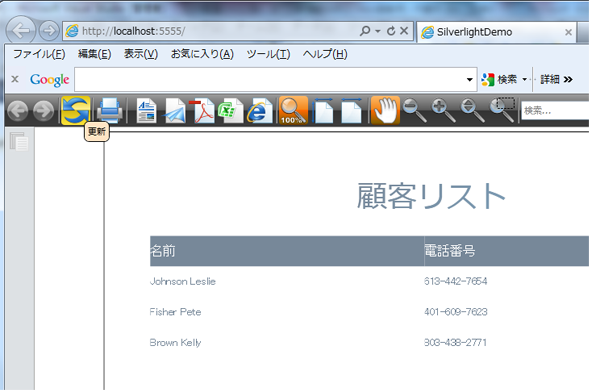Export report to HTML Internet Explorer icon
Screen dimensions: 589x390
pyautogui.click(x=260, y=110)
